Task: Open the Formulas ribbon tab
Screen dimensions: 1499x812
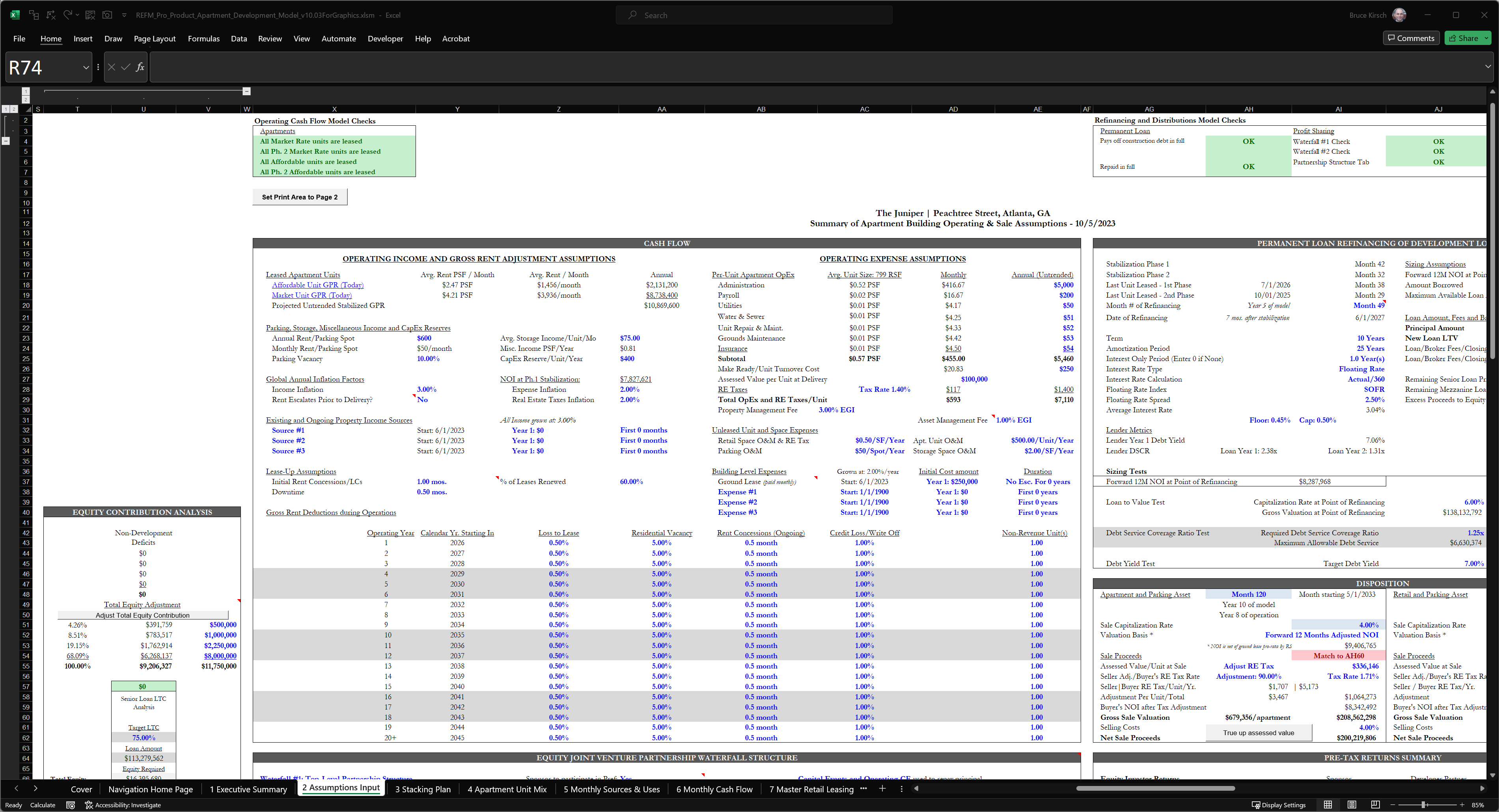Action: point(204,38)
